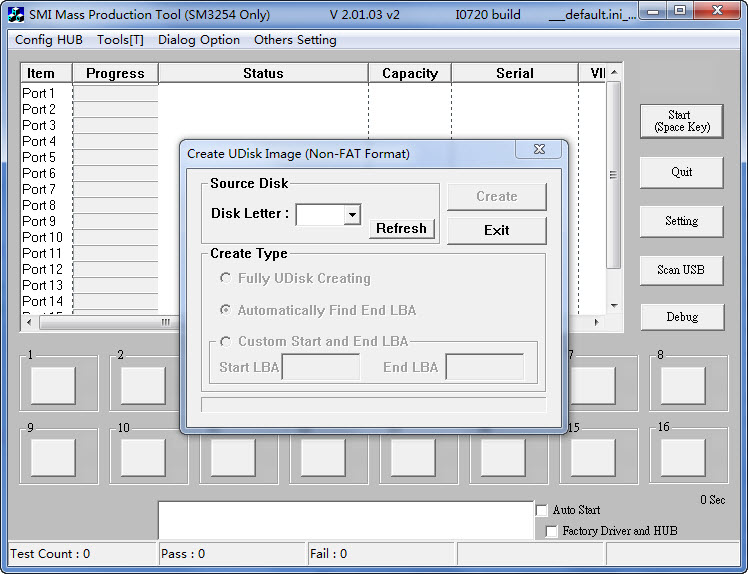748x574 pixels.
Task: Select the Port 3 row
Action: pos(39,125)
